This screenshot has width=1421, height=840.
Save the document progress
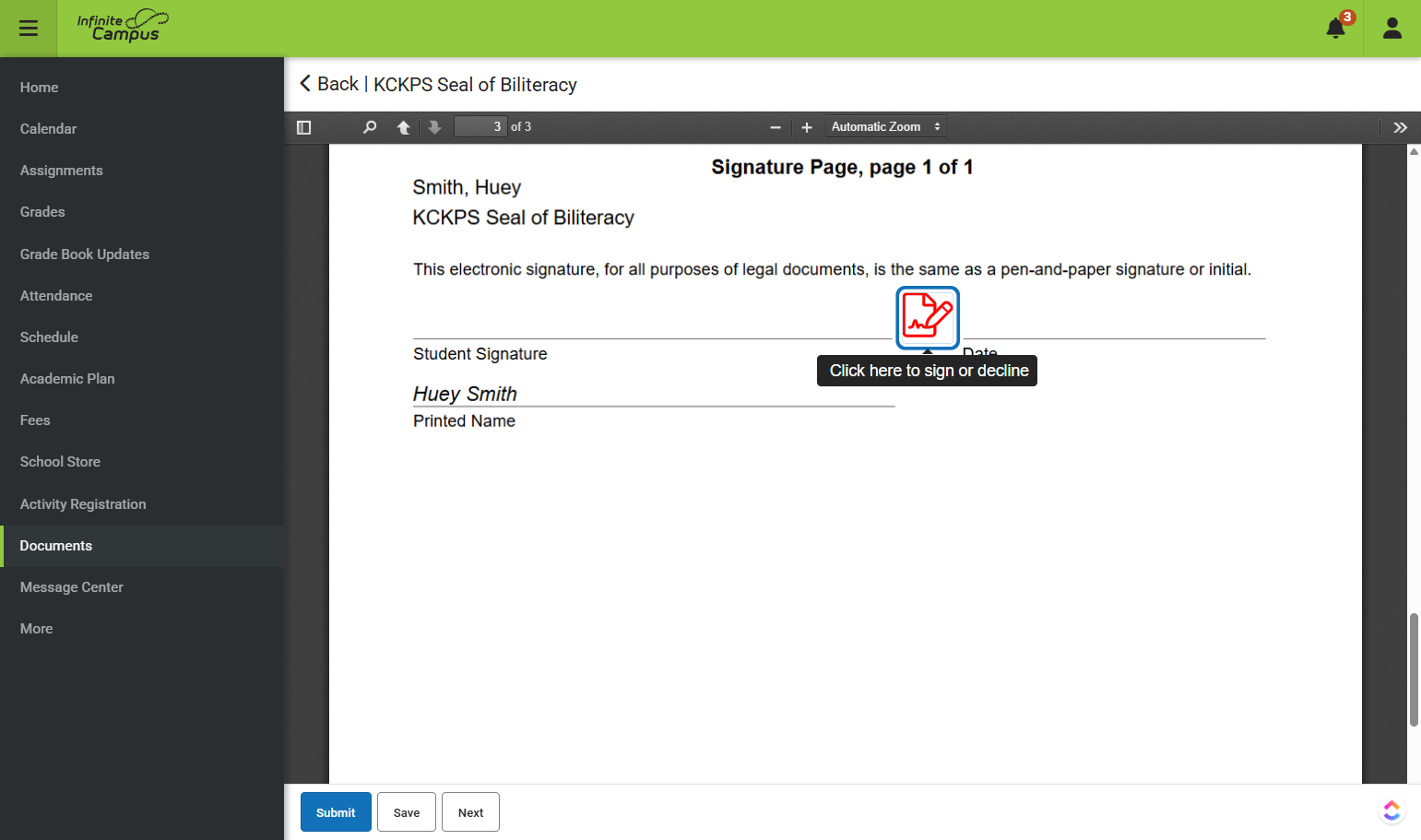point(407,812)
